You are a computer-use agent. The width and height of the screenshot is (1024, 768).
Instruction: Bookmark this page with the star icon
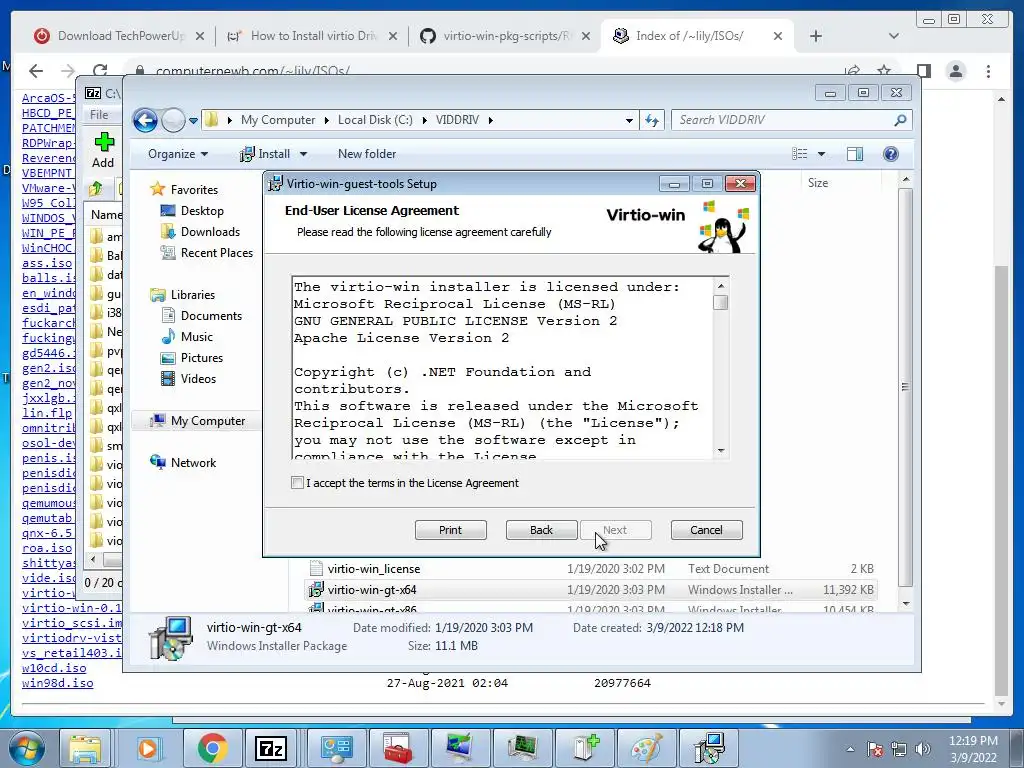884,71
